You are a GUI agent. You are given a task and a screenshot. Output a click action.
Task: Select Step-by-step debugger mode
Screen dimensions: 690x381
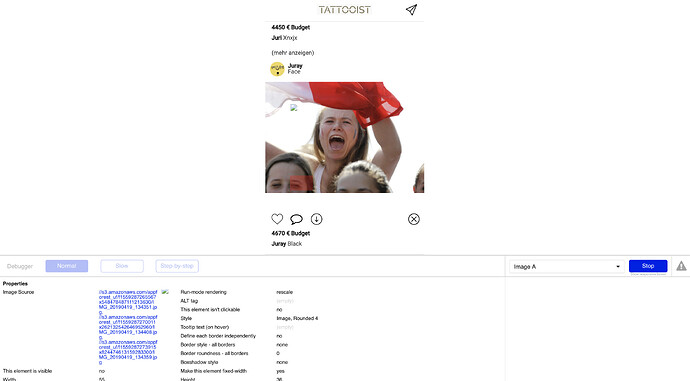(177, 266)
